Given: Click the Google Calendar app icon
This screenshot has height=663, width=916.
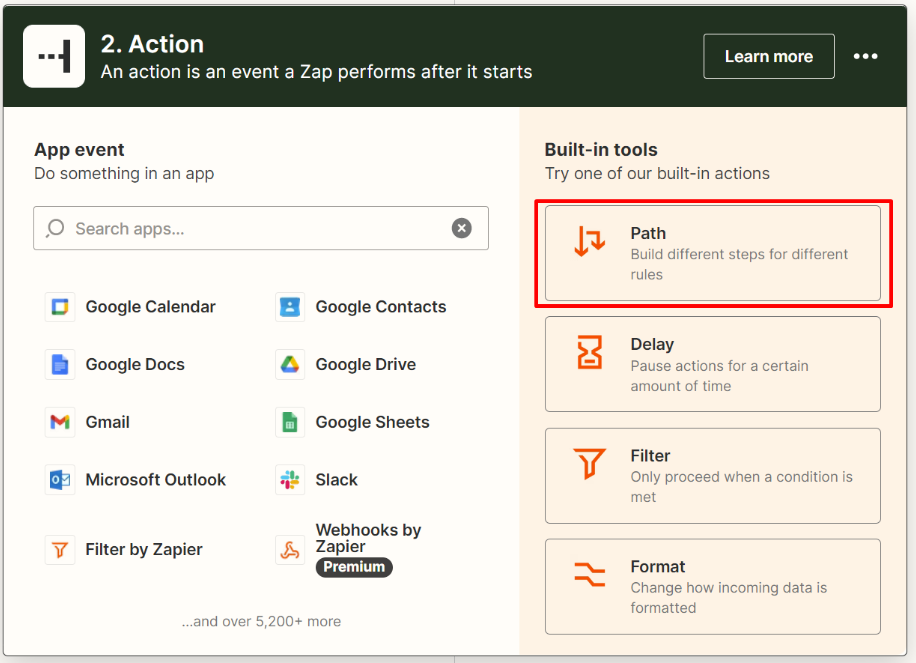Looking at the screenshot, I should 60,307.
